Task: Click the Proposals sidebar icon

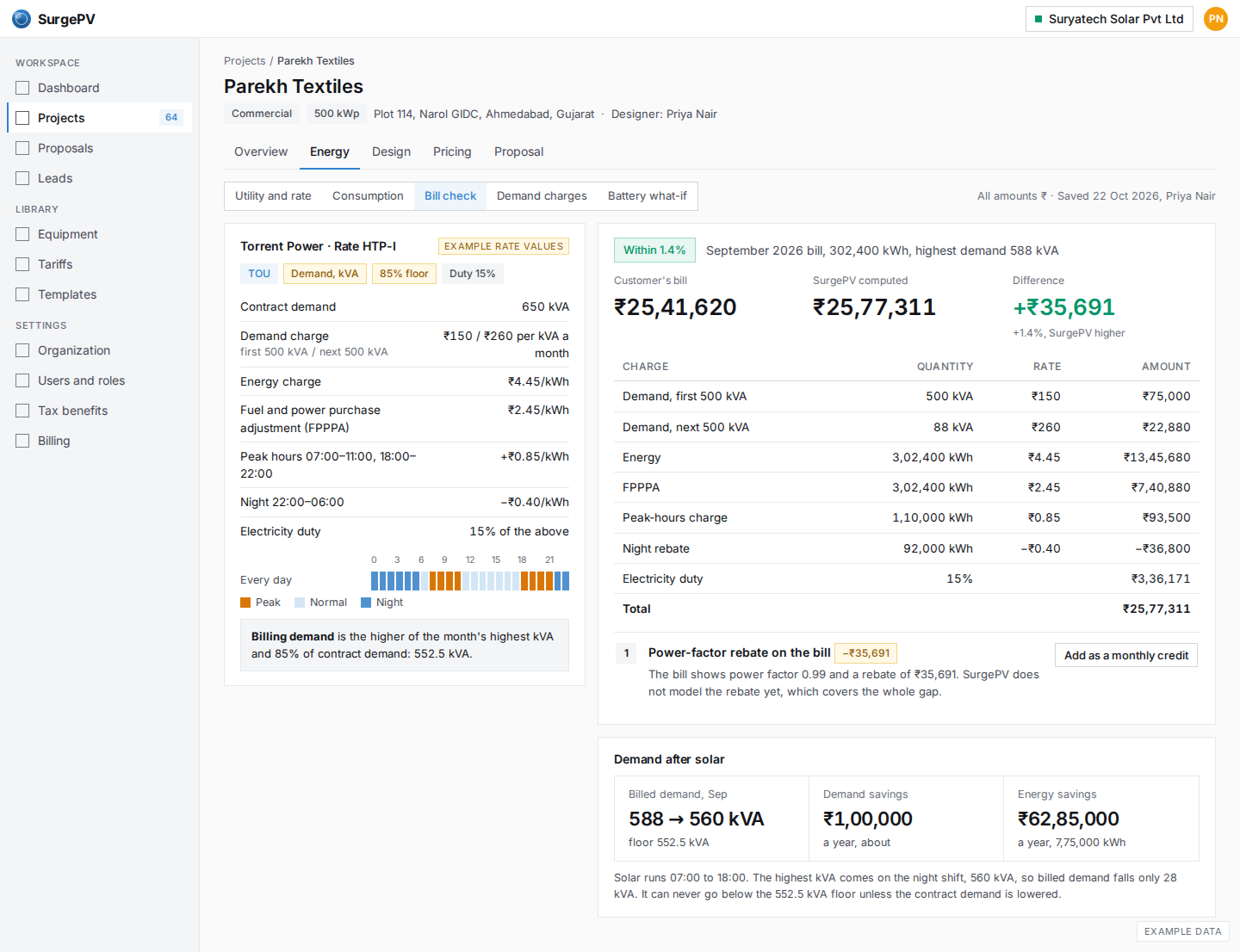Action: [22, 148]
